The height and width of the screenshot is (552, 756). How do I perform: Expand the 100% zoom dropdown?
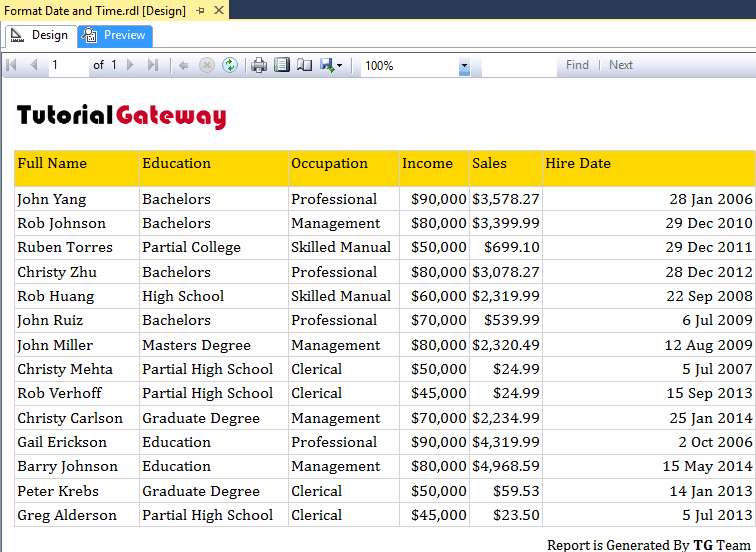coord(464,66)
